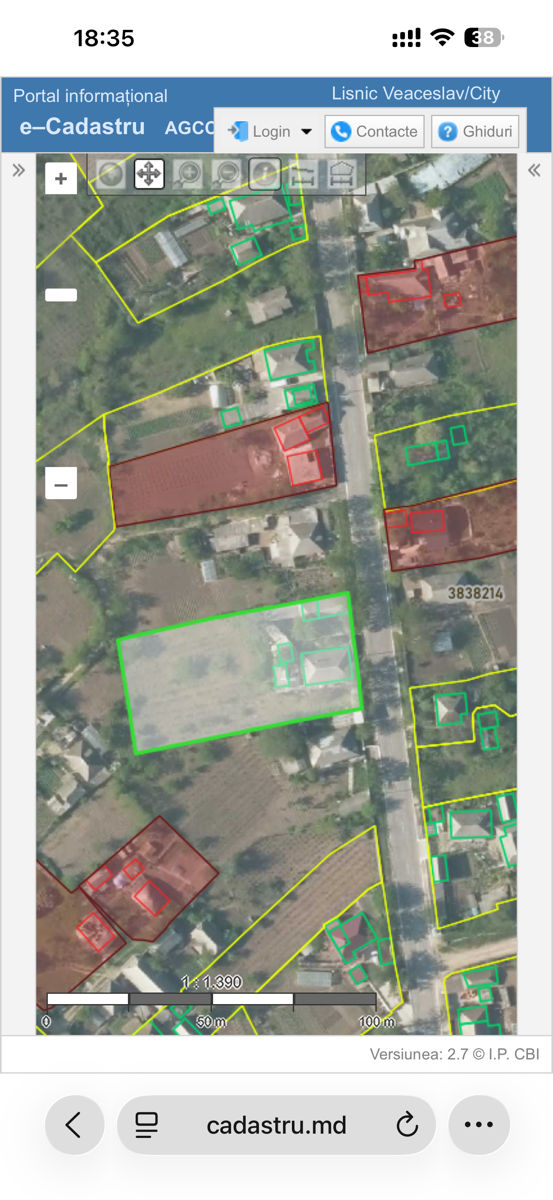Open the Contacte page
Screen dimensions: 553x1200
coord(375,131)
